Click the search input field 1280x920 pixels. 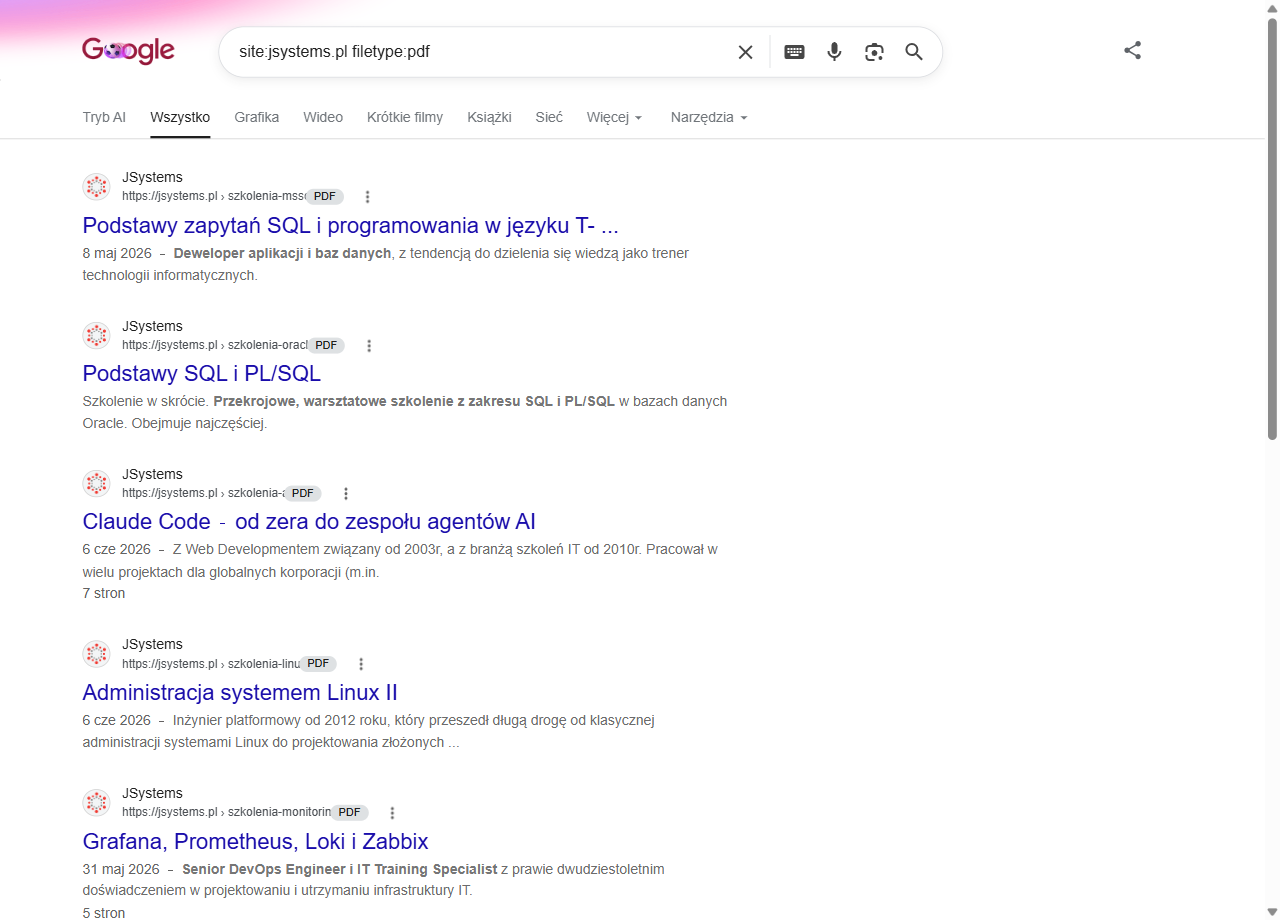coord(480,52)
